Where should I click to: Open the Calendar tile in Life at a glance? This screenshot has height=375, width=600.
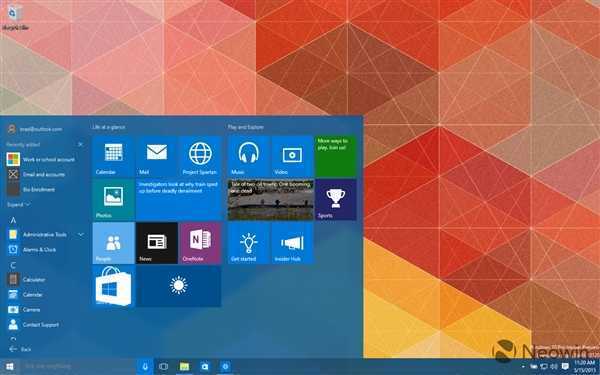tap(114, 157)
